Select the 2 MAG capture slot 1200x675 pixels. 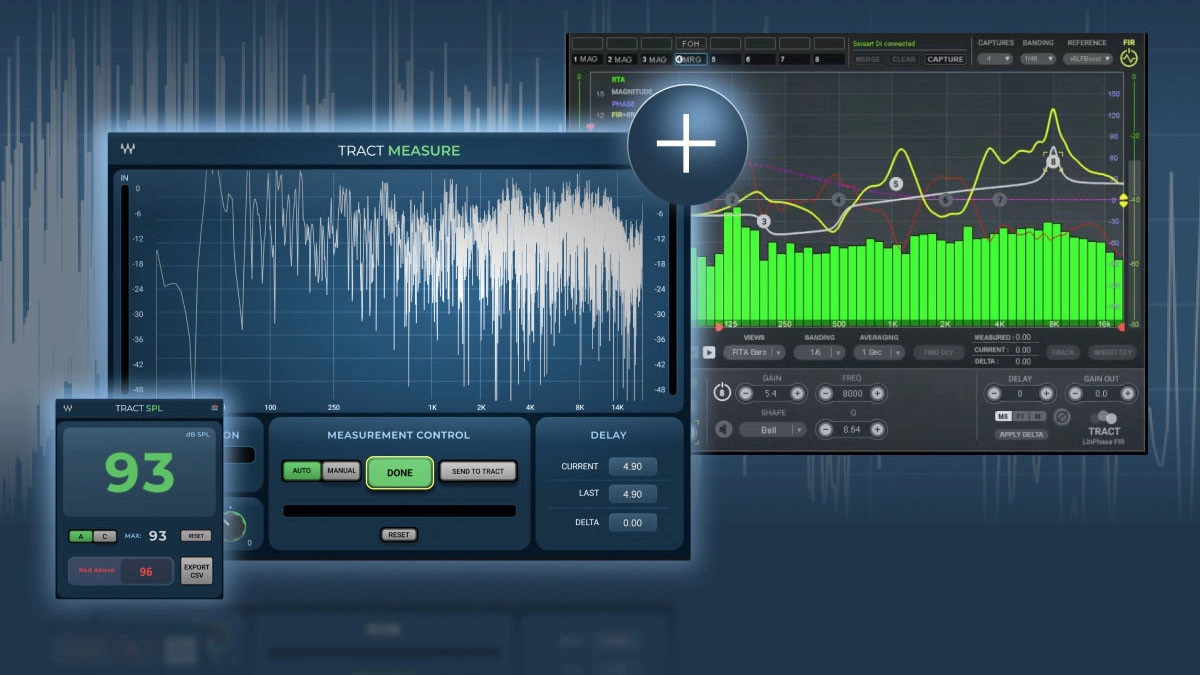[621, 59]
